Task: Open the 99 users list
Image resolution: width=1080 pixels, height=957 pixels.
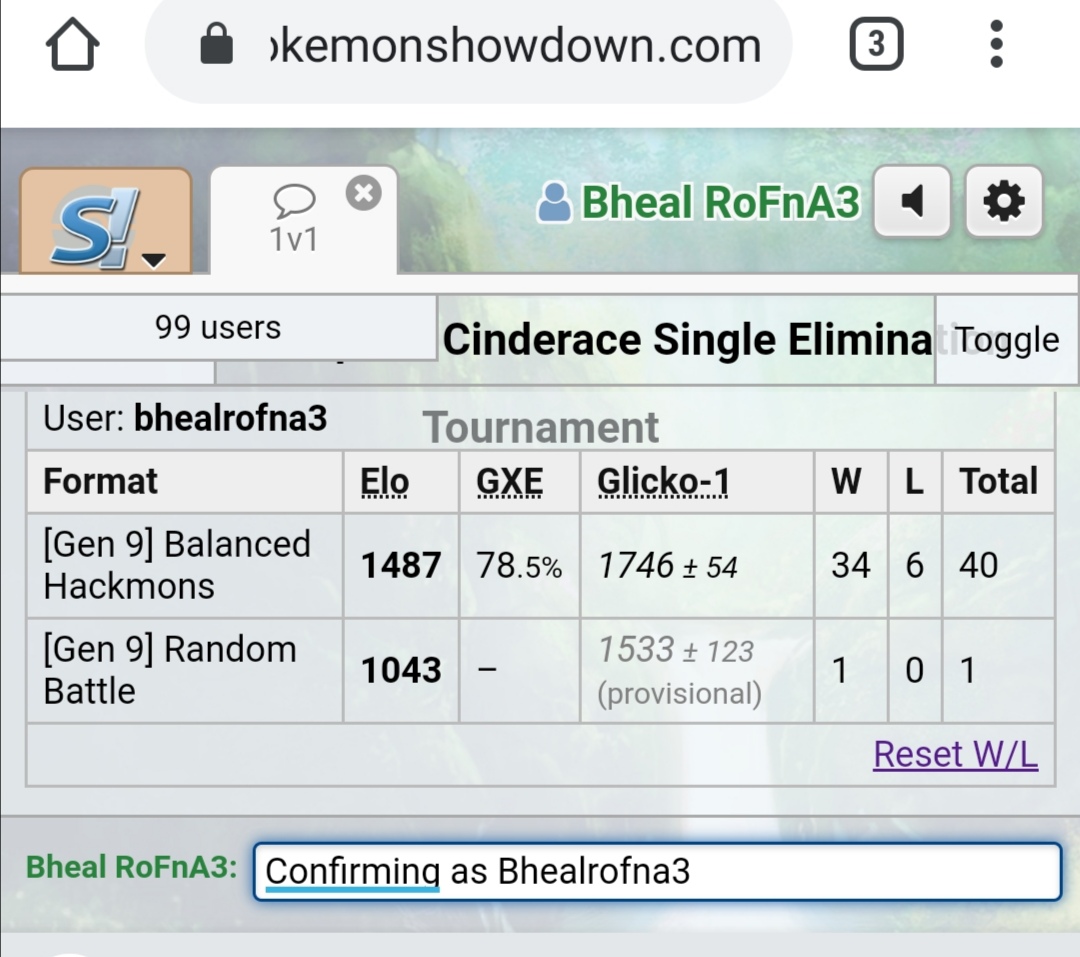Action: tap(218, 327)
